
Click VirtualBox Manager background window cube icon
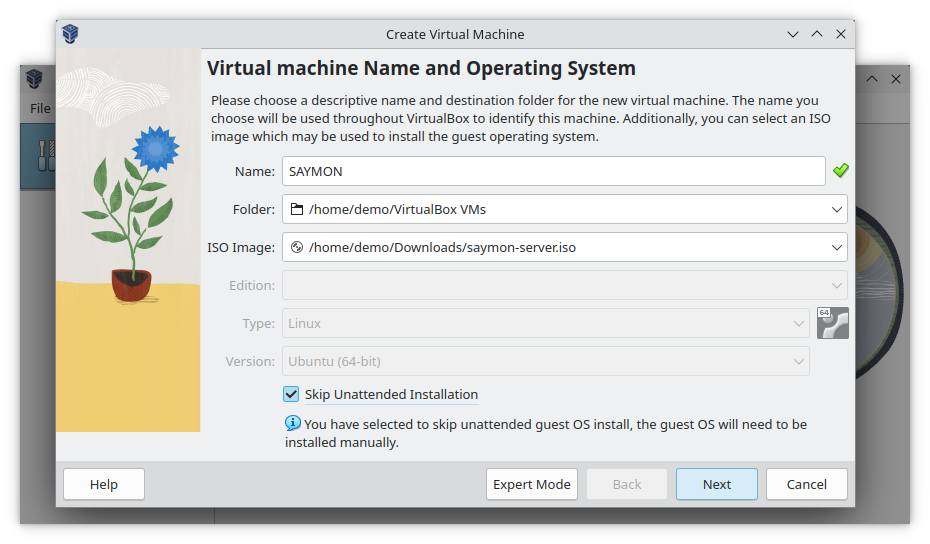pyautogui.click(x=34, y=78)
